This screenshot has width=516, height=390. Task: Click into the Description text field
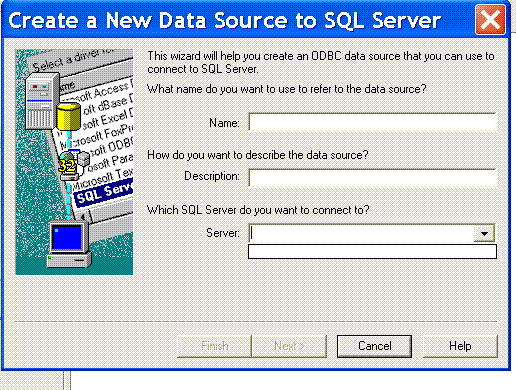pos(372,177)
